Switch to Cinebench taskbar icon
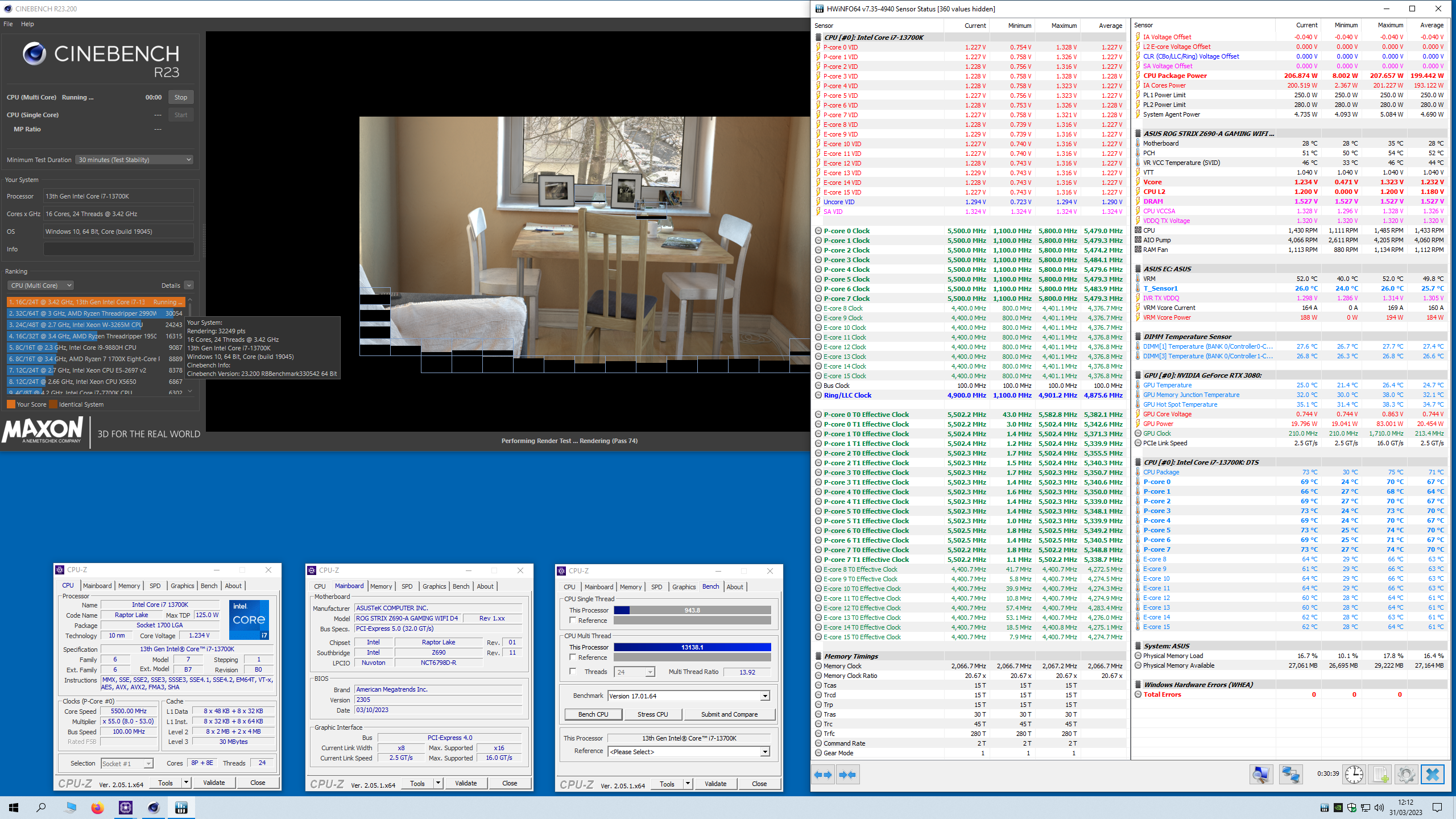Image resolution: width=1456 pixels, height=819 pixels. (154, 808)
